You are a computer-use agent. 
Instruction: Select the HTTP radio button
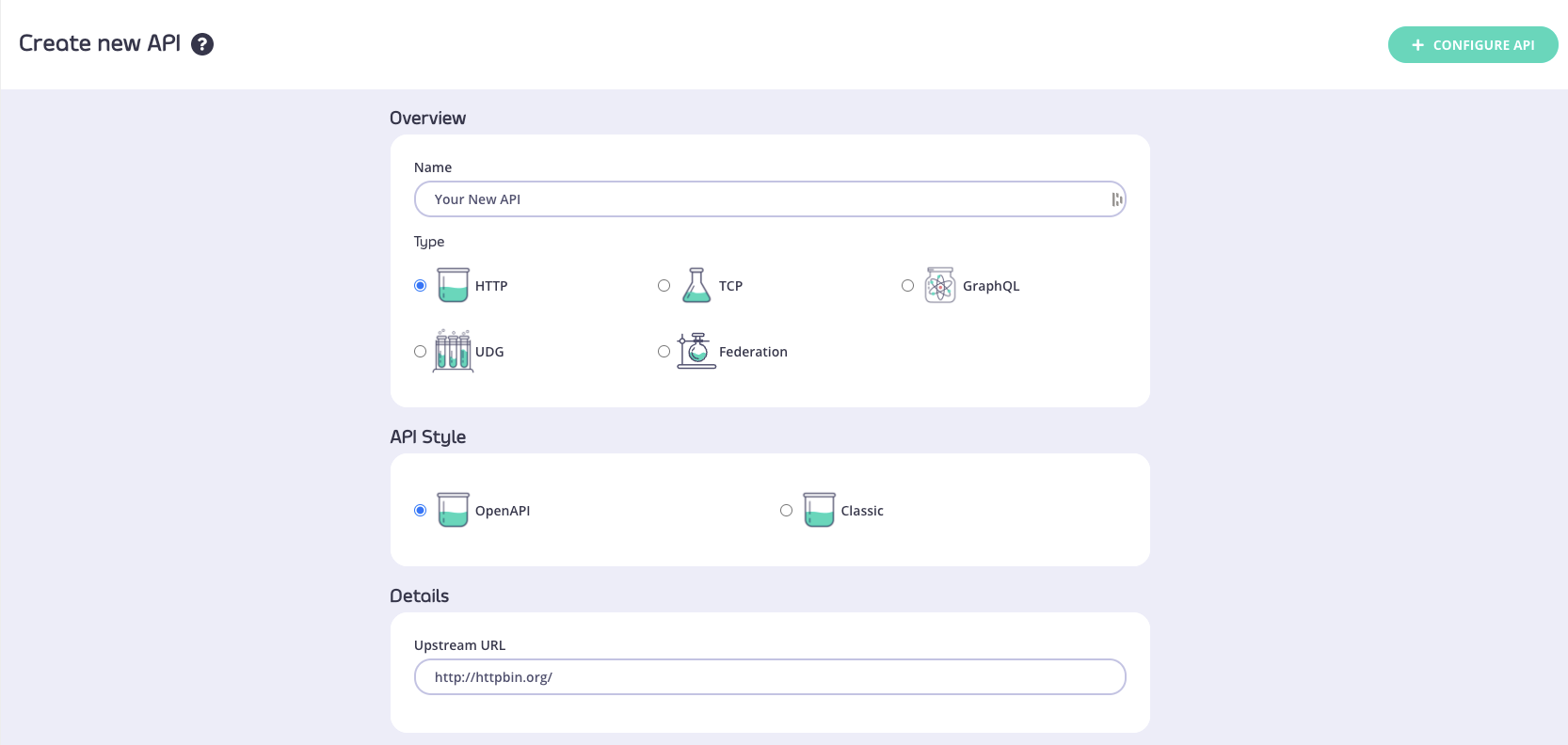(421, 286)
